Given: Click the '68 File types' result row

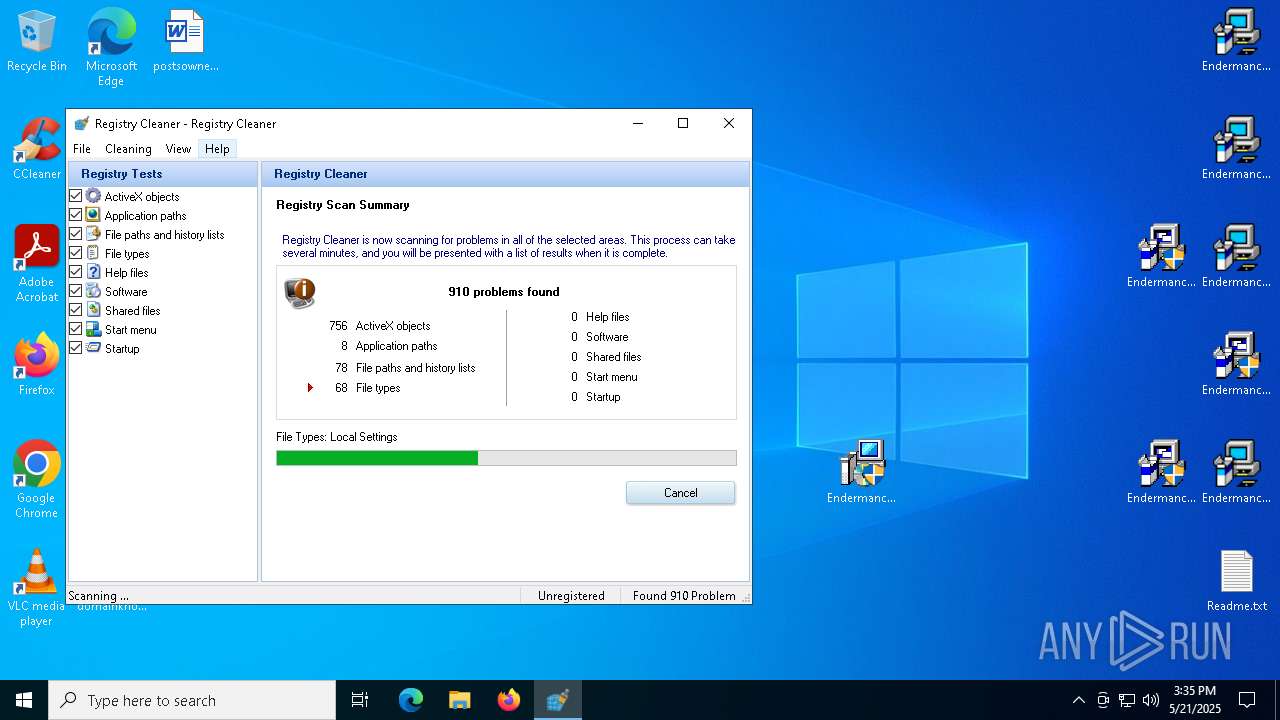Looking at the screenshot, I should 367,388.
